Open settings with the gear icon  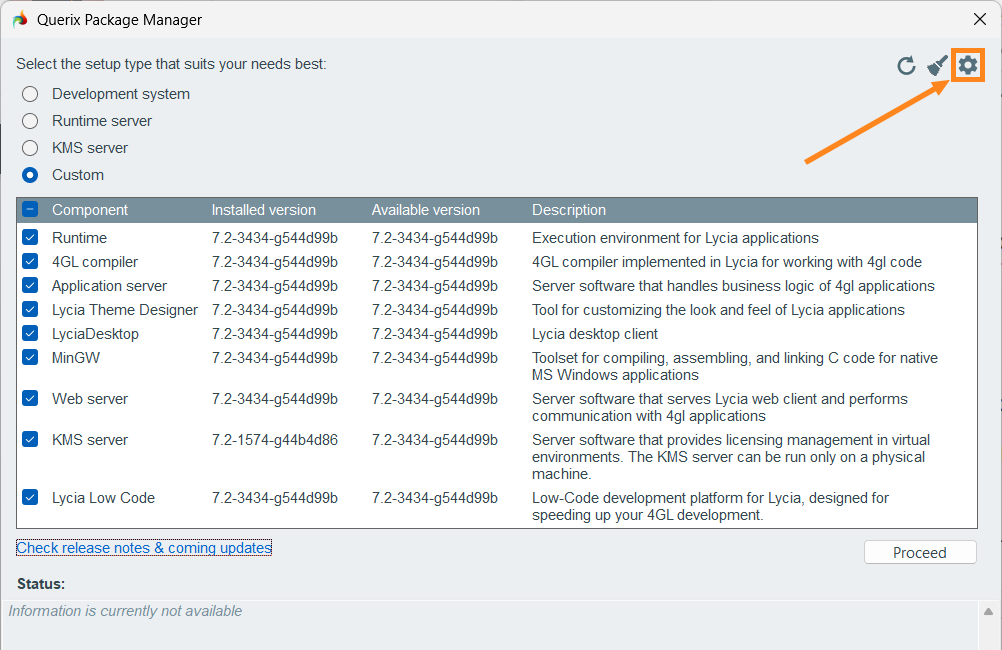point(967,66)
